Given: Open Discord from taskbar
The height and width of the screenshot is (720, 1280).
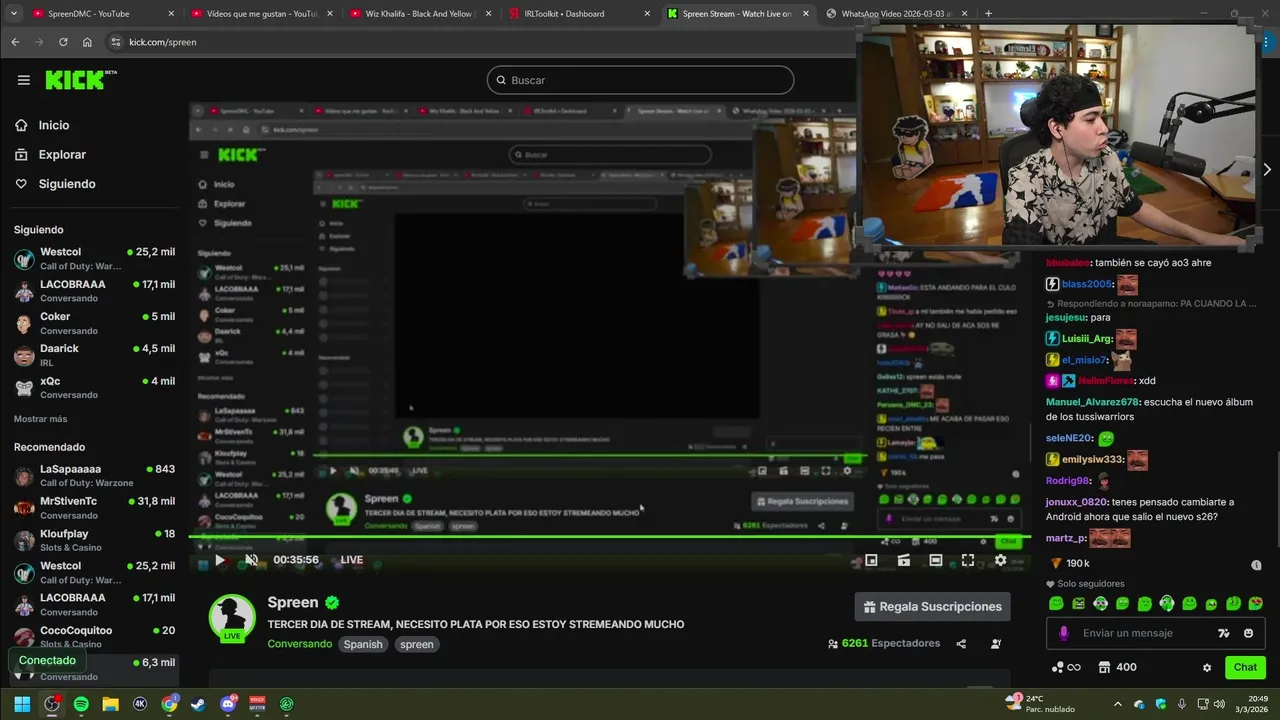Looking at the screenshot, I should point(228,704).
